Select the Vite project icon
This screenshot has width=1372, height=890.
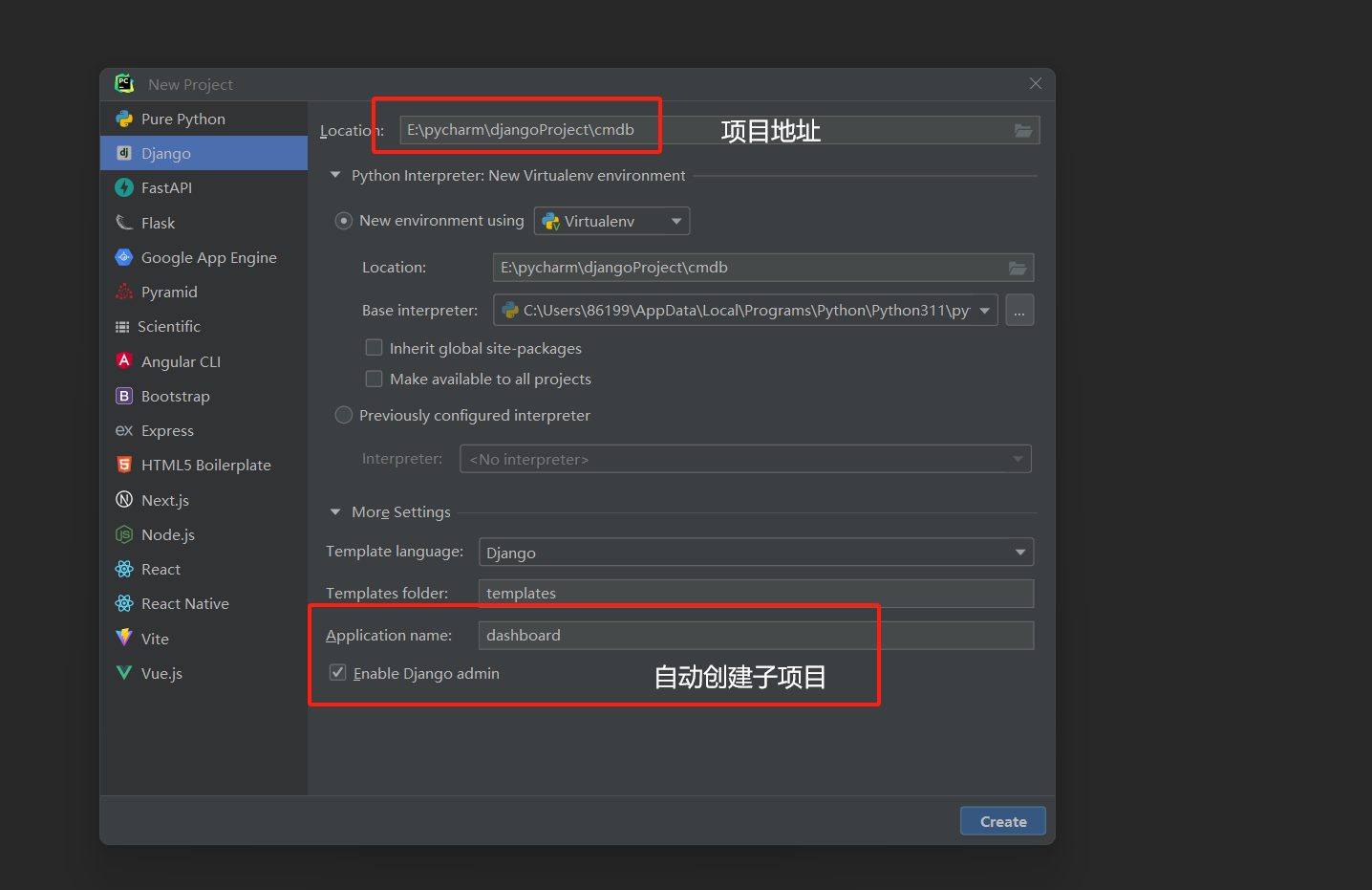124,638
